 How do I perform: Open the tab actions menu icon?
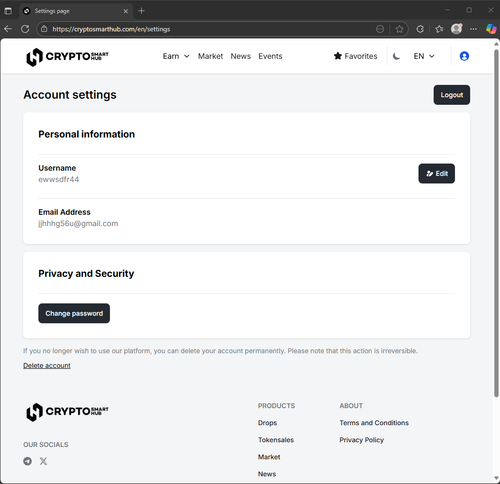(x=8, y=11)
